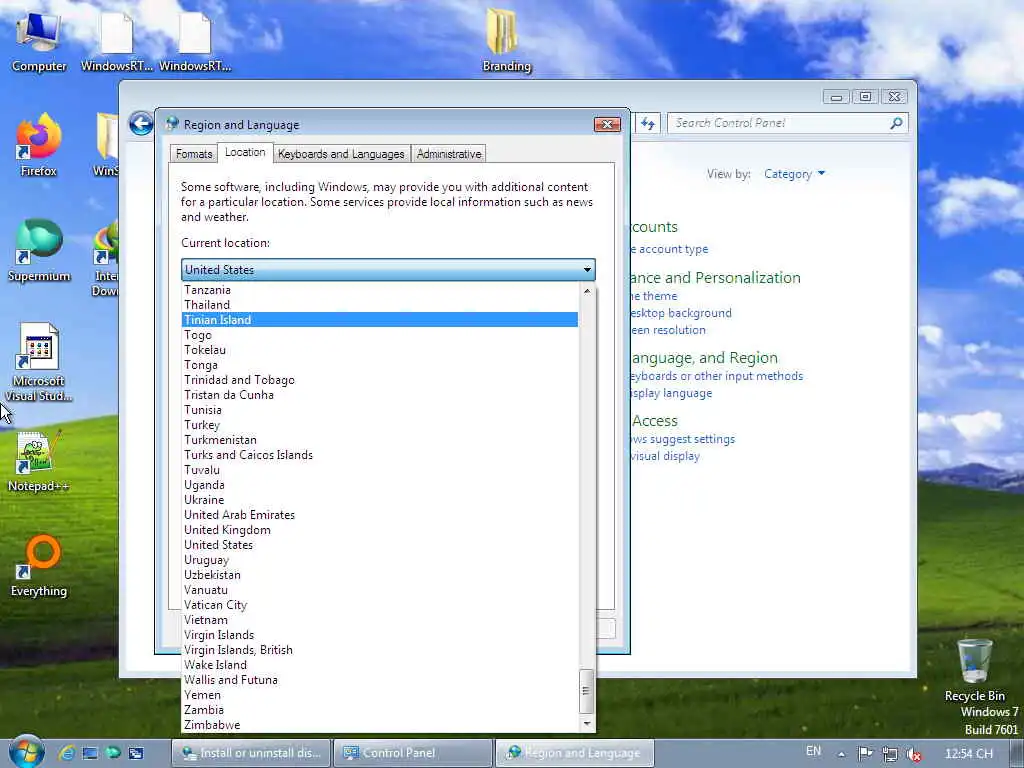Viewport: 1024px width, 768px height.
Task: Open the View by Category dropdown
Action: (x=795, y=174)
